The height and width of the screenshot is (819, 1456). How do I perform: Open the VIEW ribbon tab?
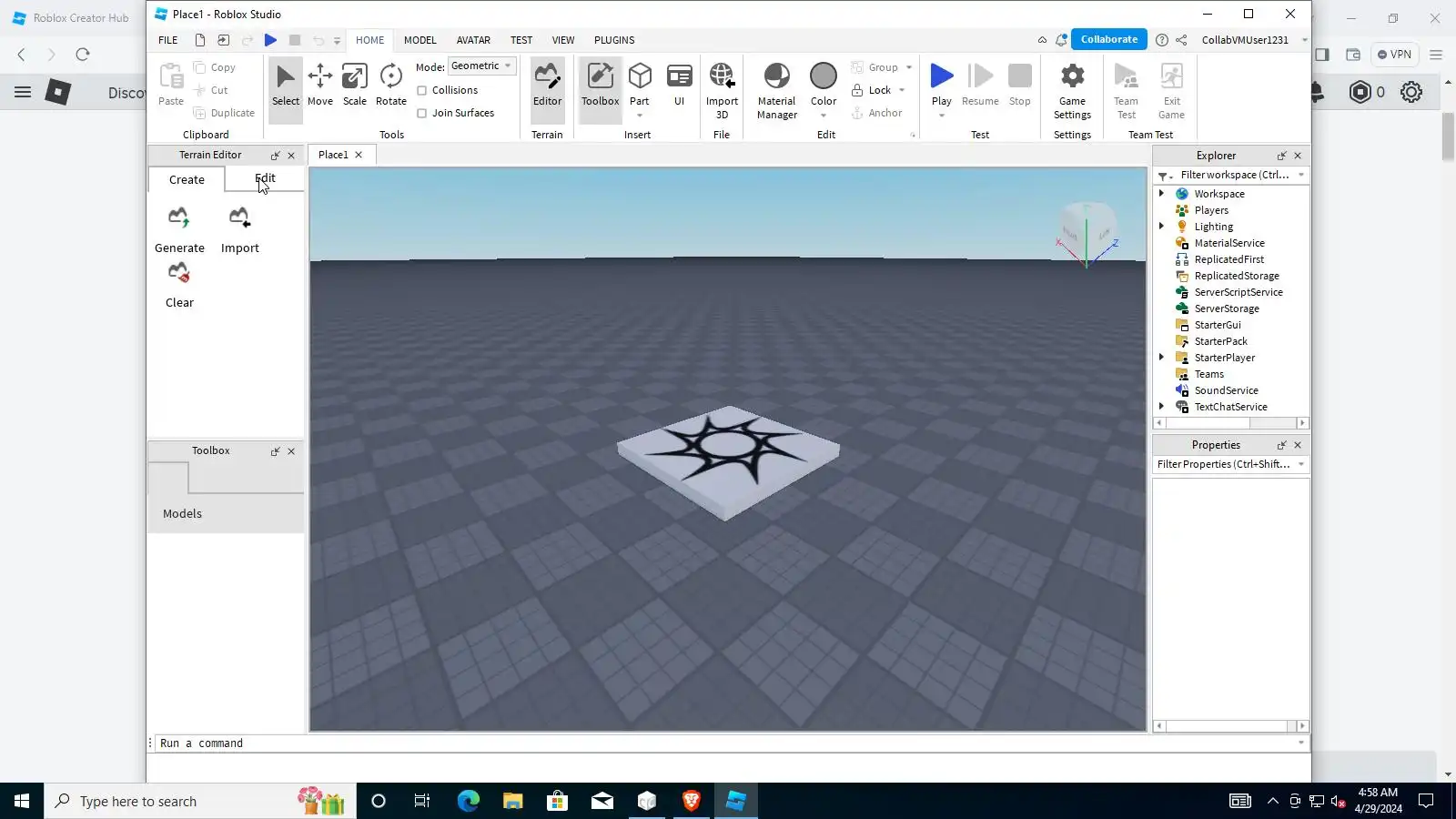click(563, 40)
